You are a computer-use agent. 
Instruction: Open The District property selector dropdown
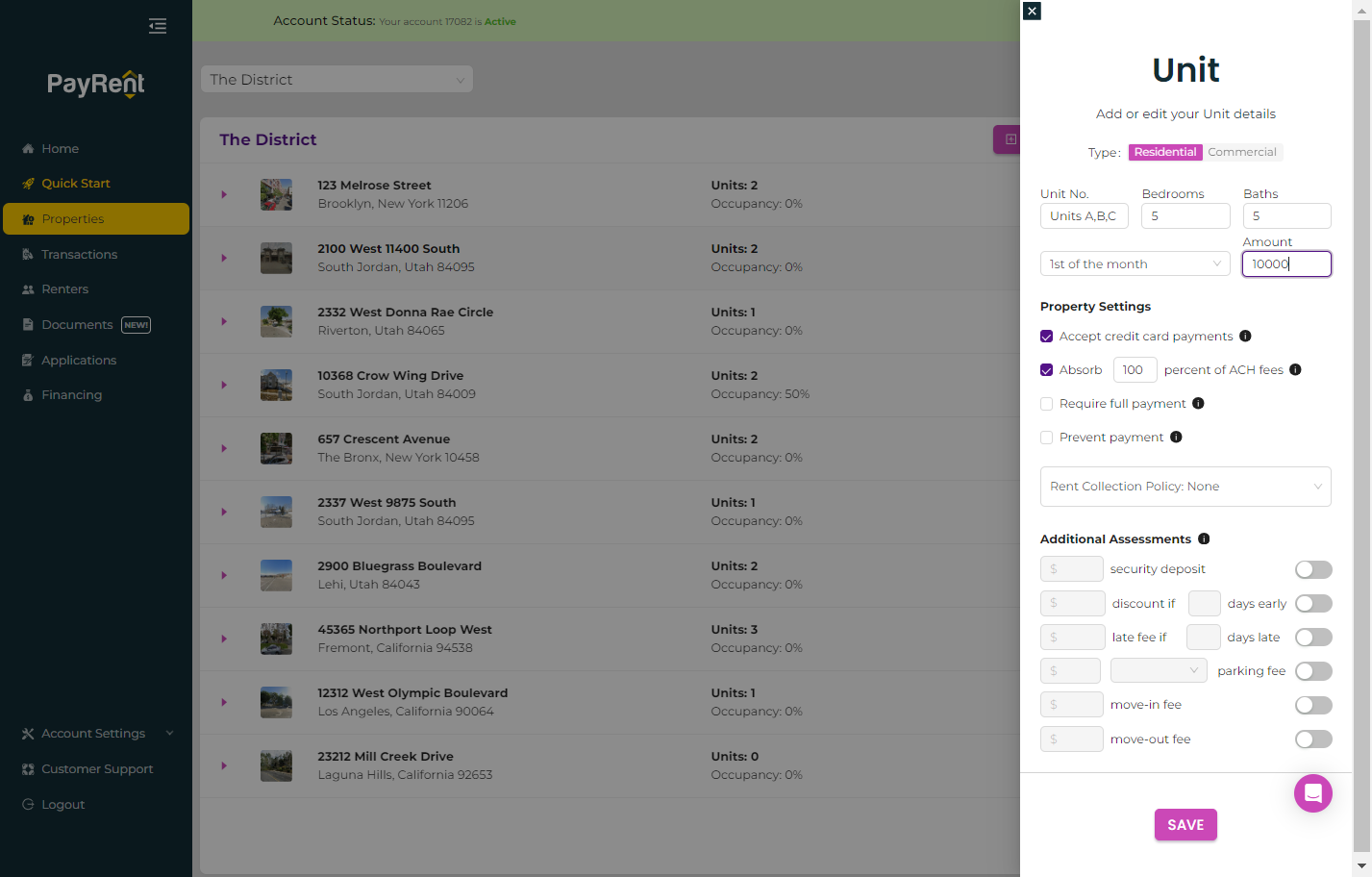click(337, 80)
